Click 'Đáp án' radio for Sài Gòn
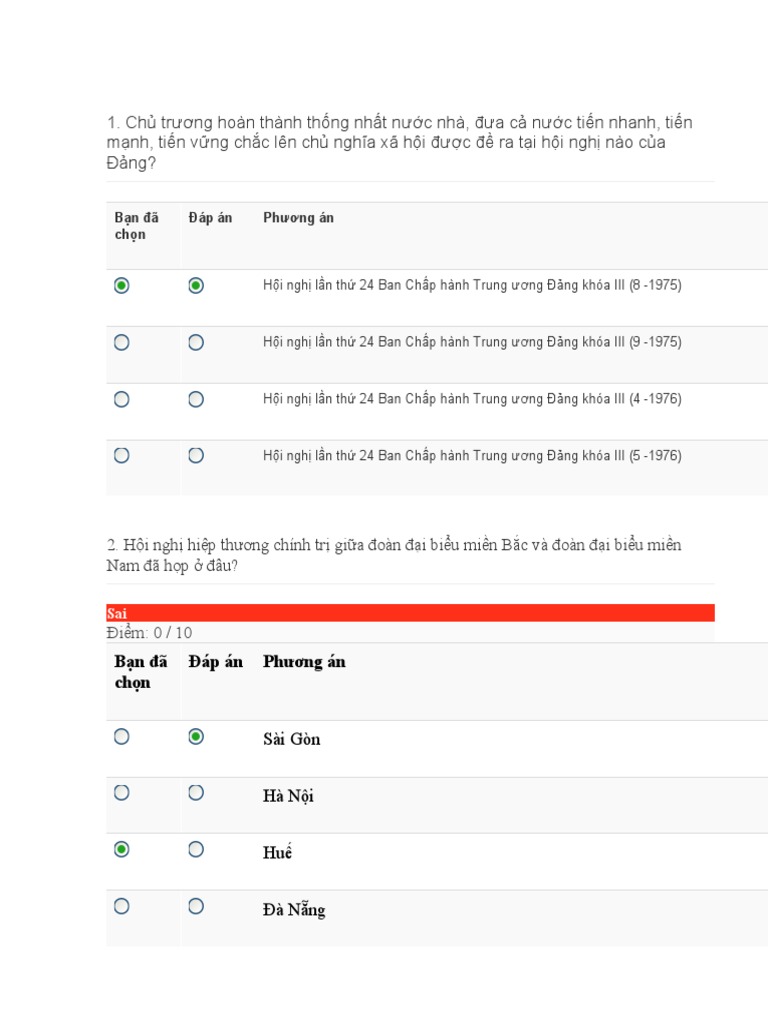The height and width of the screenshot is (1024, 768). [196, 737]
